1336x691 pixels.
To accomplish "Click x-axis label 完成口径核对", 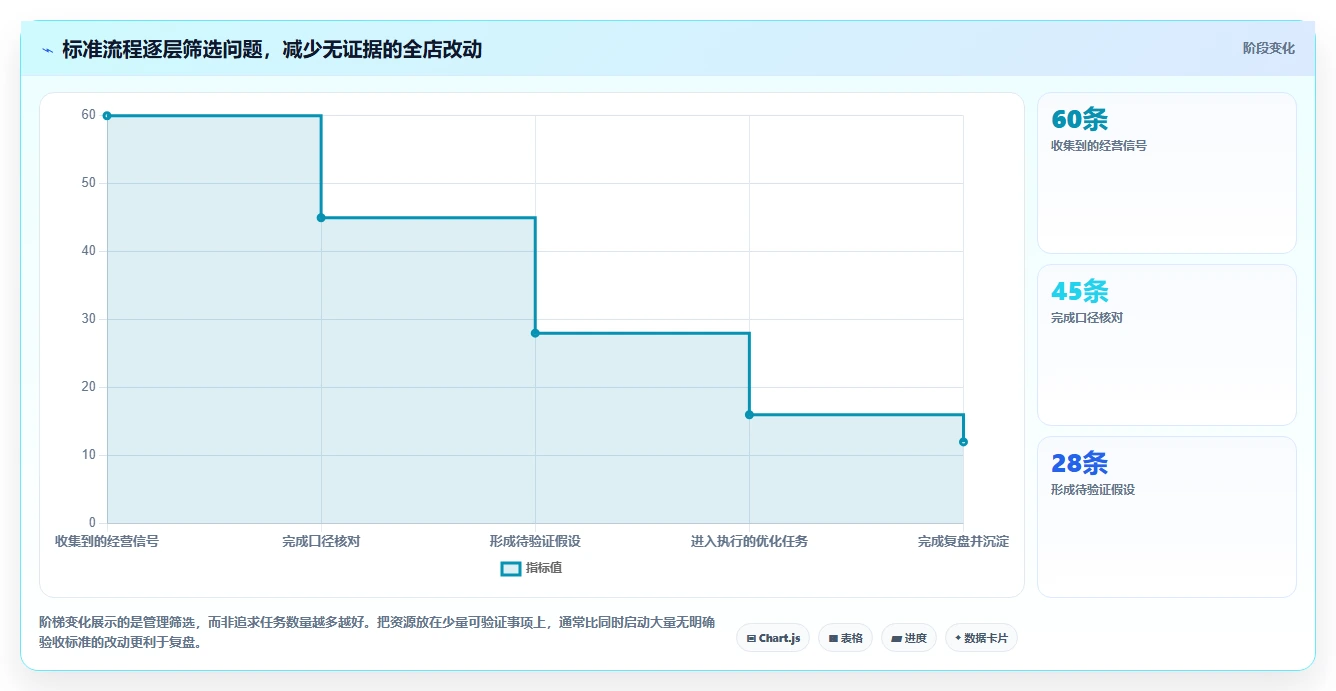I will pyautogui.click(x=321, y=541).
